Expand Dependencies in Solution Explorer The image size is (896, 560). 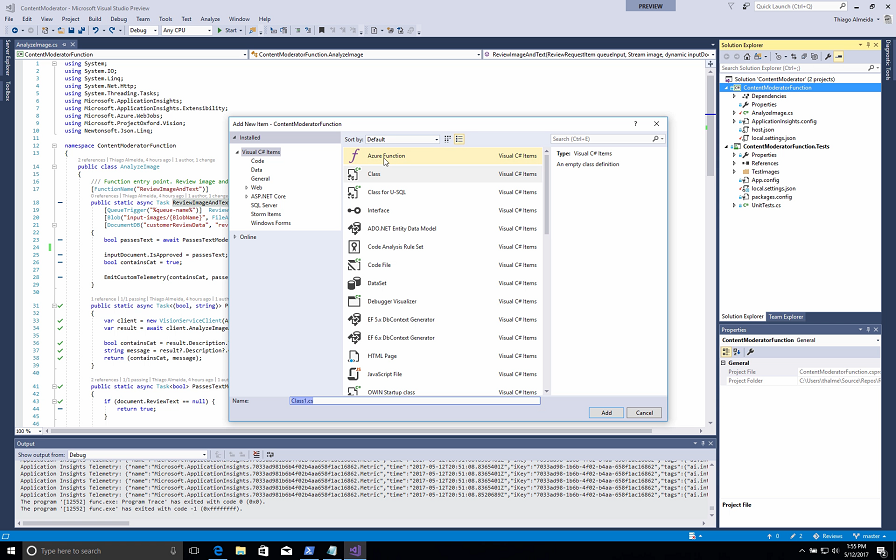pos(734,96)
